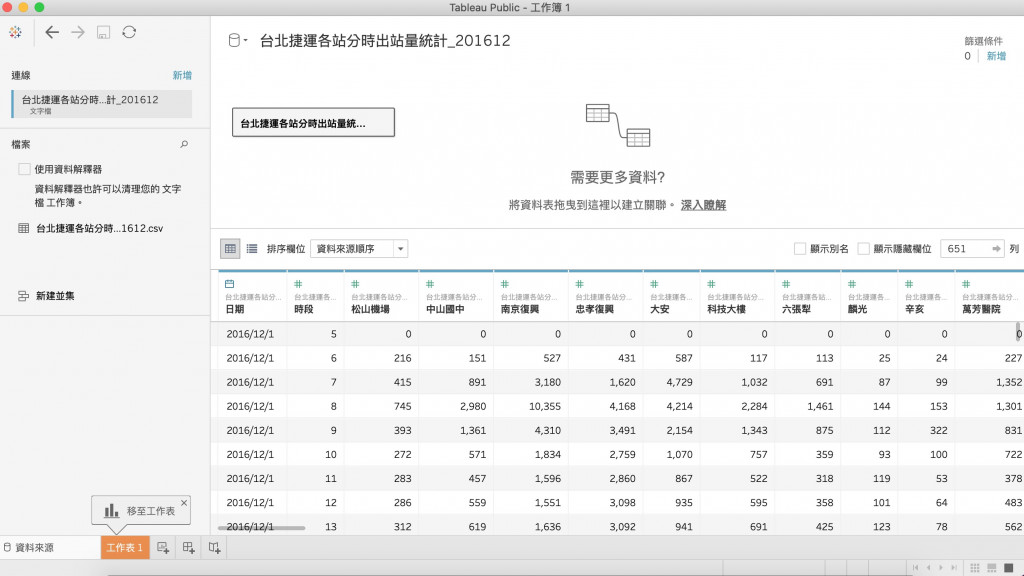Select the 台北捷運各站分時…1612.csv file
This screenshot has width=1024, height=576.
99,229
